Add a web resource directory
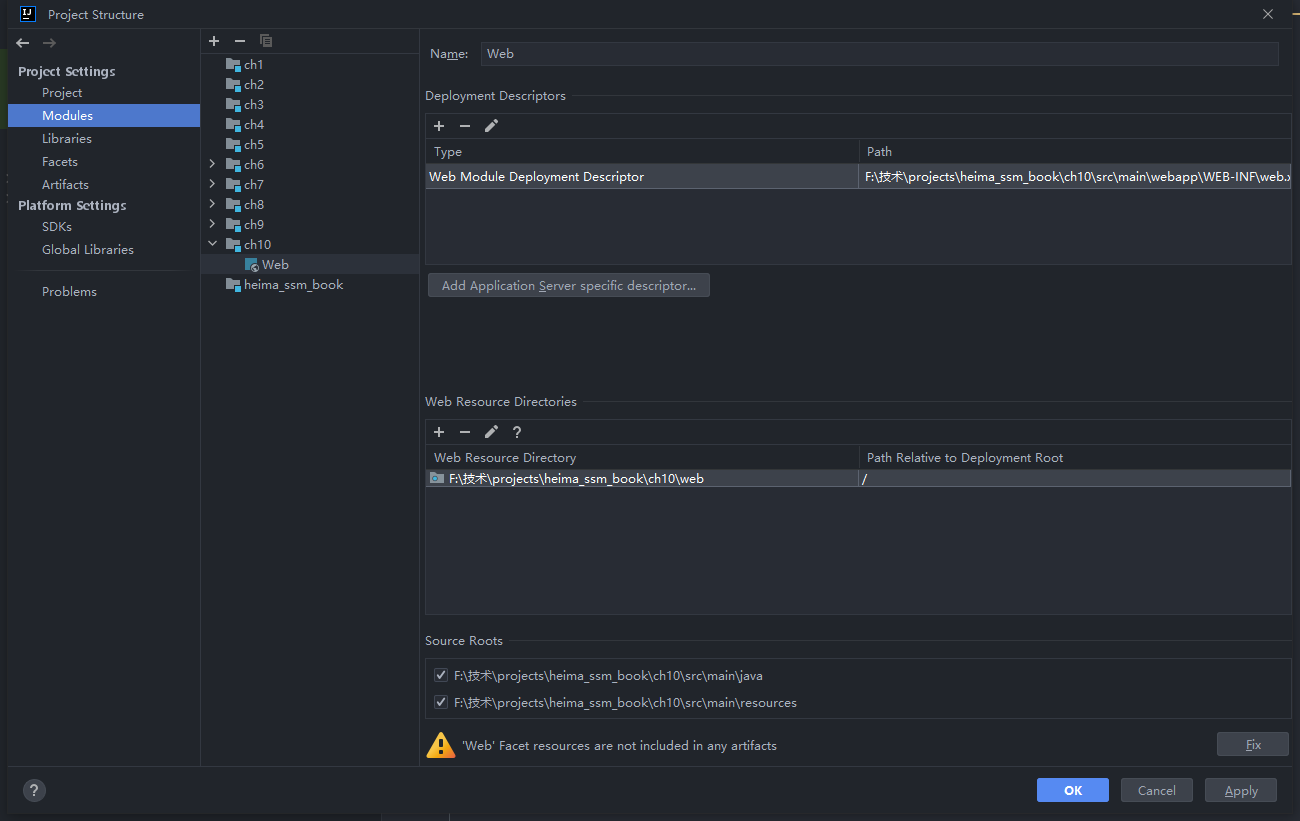This screenshot has height=821, width=1300. pyautogui.click(x=439, y=432)
